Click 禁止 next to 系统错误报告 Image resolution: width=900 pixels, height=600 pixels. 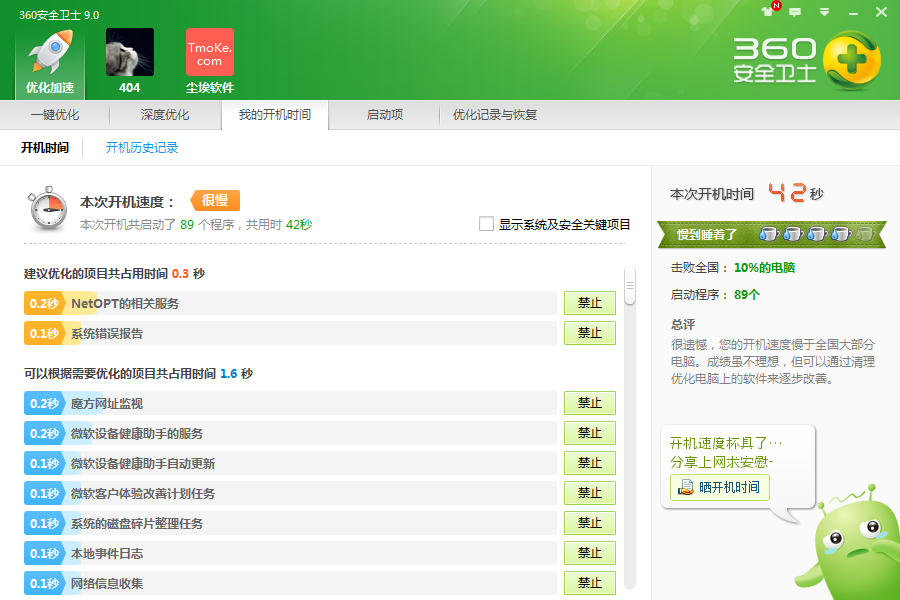pos(589,333)
